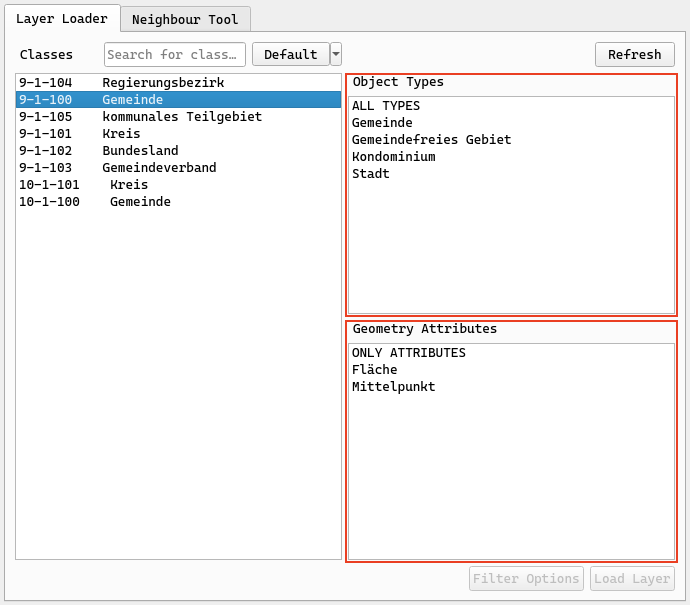Select class 9-1-105 kommunales Teilgebiet

click(178, 117)
